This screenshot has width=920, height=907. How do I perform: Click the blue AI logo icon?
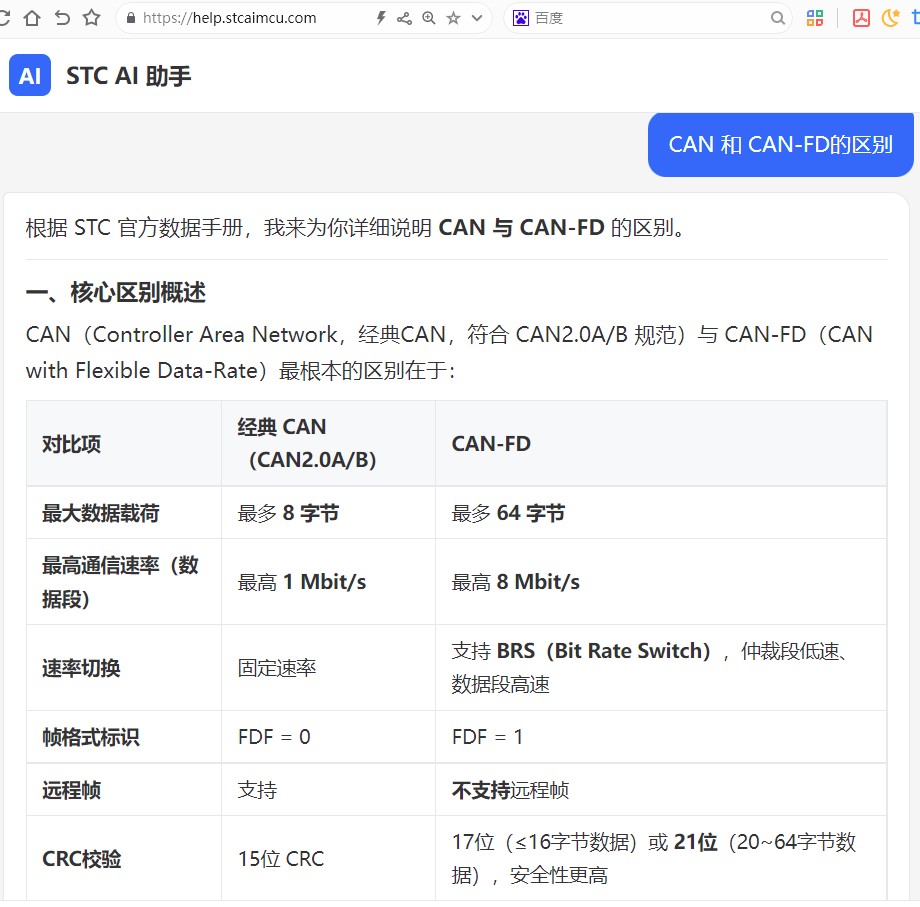(30, 75)
